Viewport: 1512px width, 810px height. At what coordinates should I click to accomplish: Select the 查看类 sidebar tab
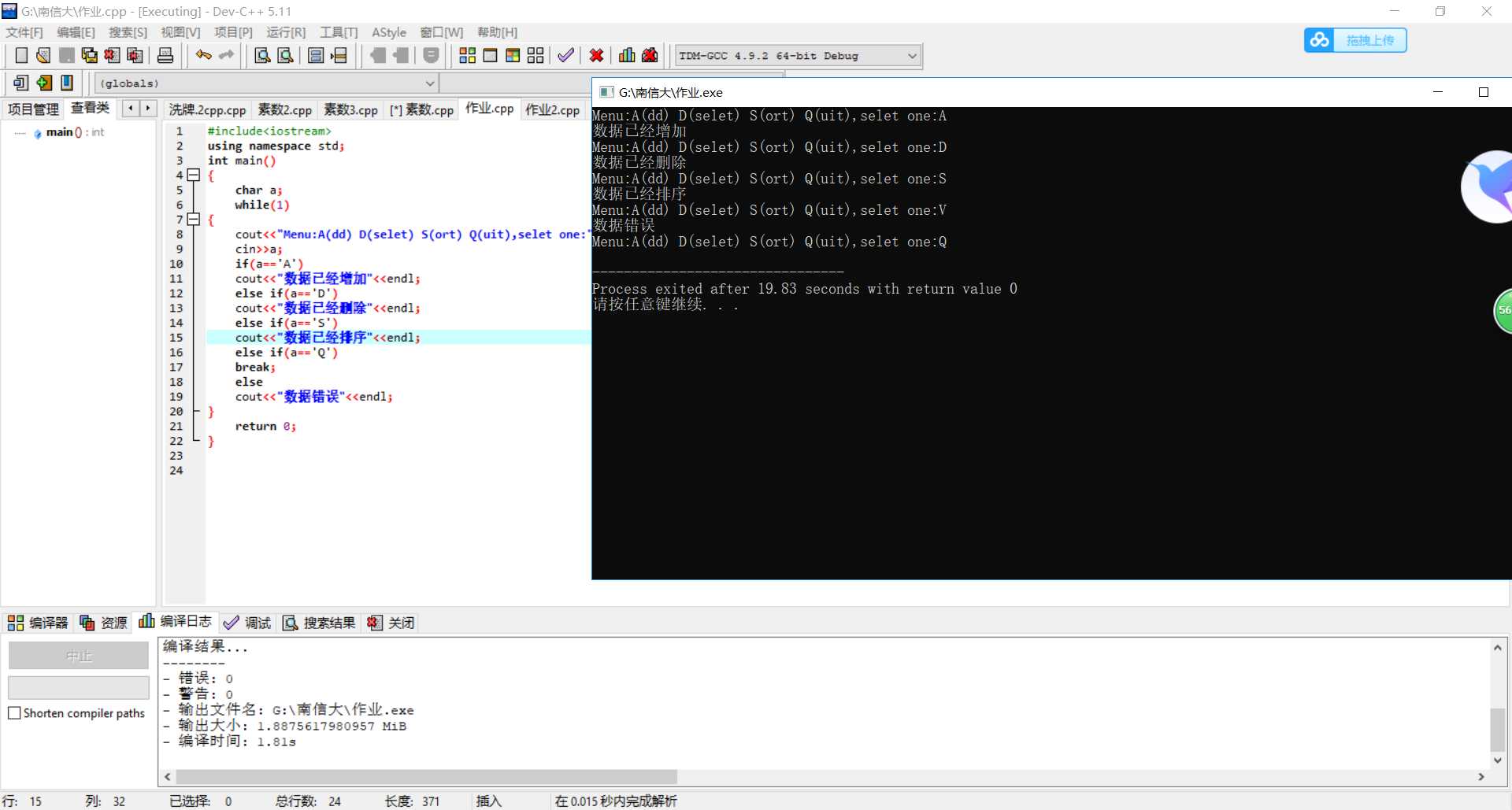pos(90,108)
